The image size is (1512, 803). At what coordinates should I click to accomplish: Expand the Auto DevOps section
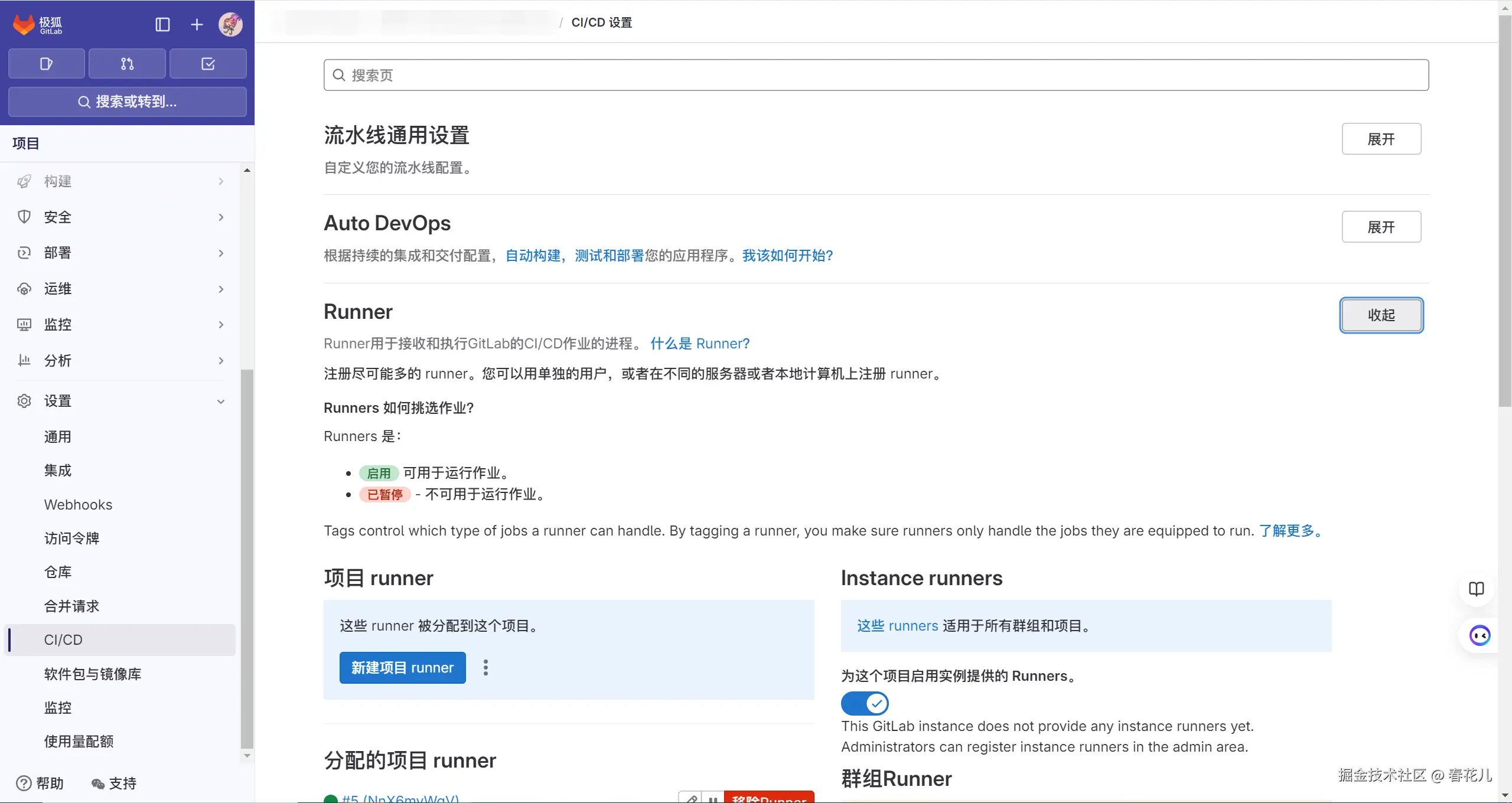[x=1381, y=227]
